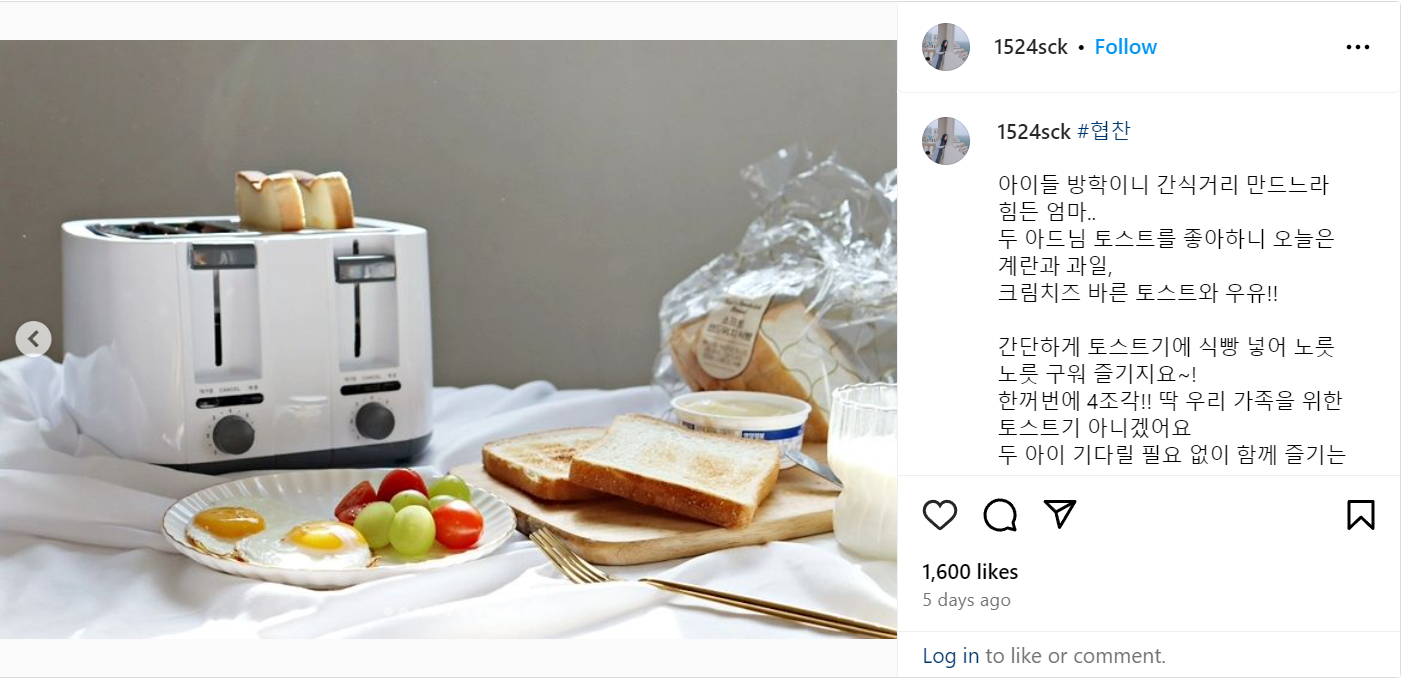Click 1524sck avatar beside caption
The height and width of the screenshot is (681, 1406).
945,141
